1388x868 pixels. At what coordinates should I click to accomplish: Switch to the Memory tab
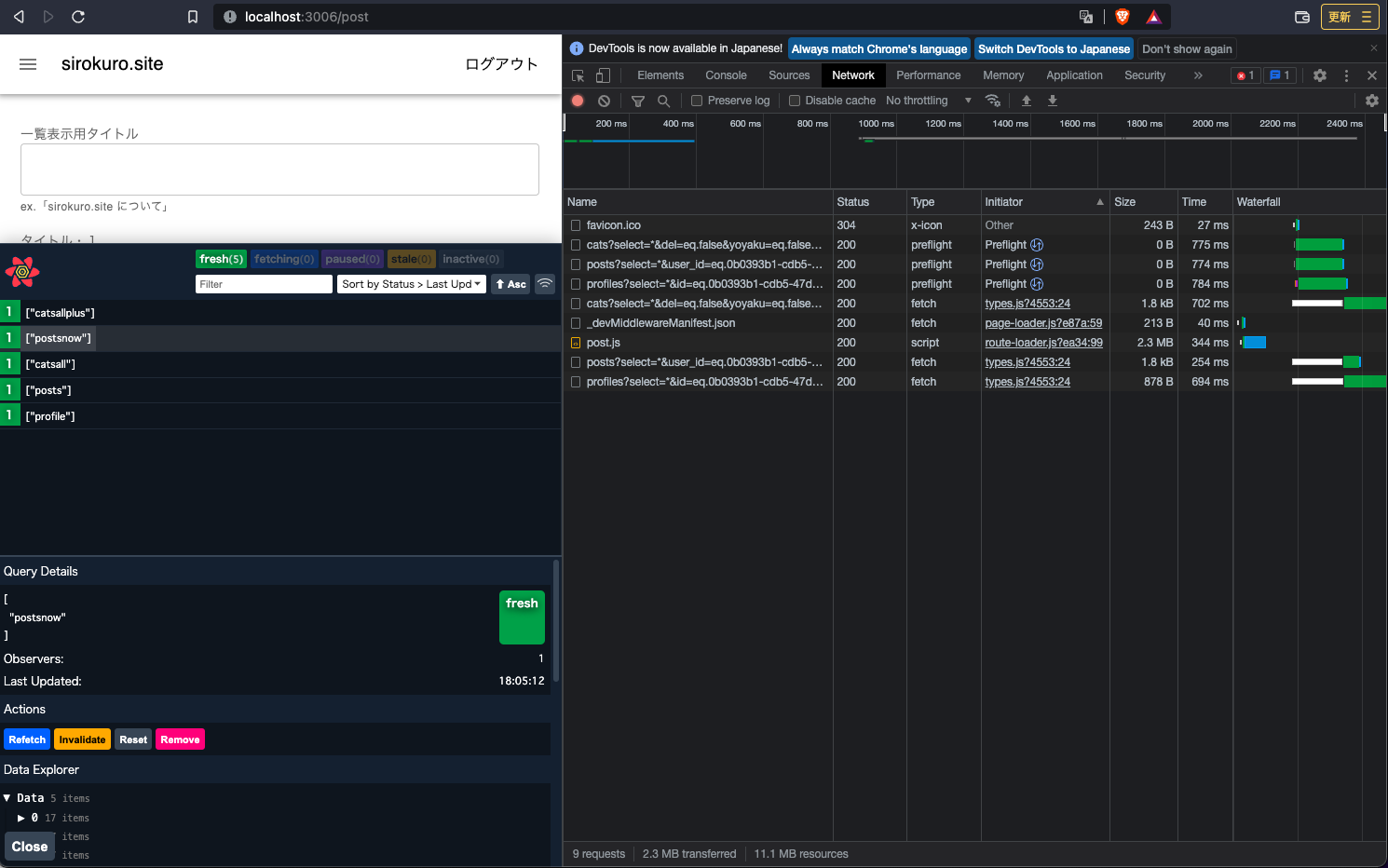pos(1003,75)
